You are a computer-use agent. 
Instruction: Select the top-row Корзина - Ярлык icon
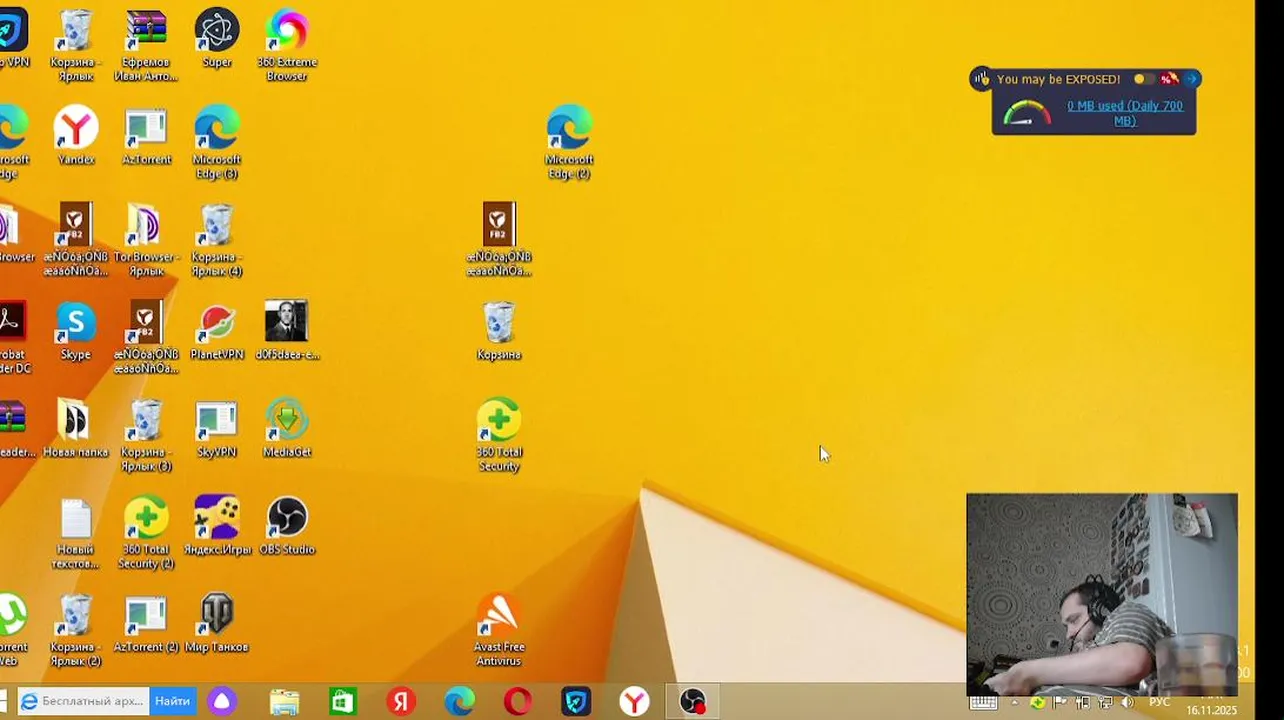click(76, 45)
